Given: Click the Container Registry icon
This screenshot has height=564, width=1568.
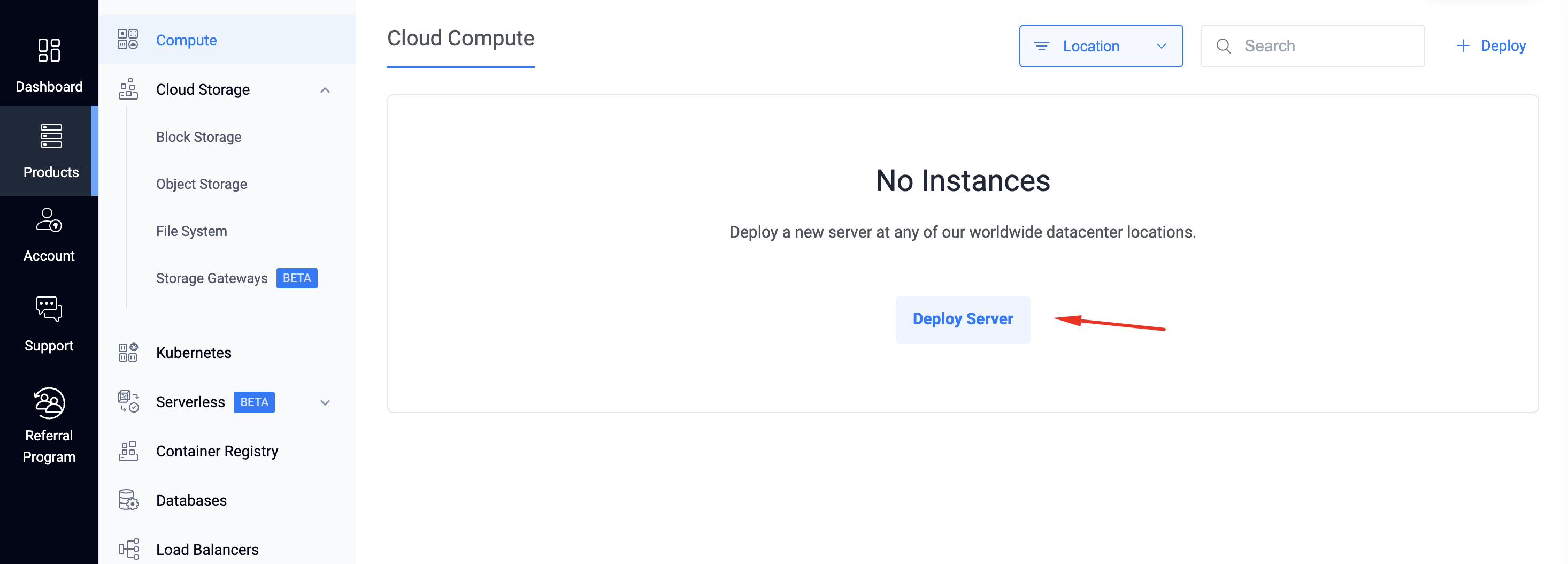Looking at the screenshot, I should pyautogui.click(x=128, y=451).
